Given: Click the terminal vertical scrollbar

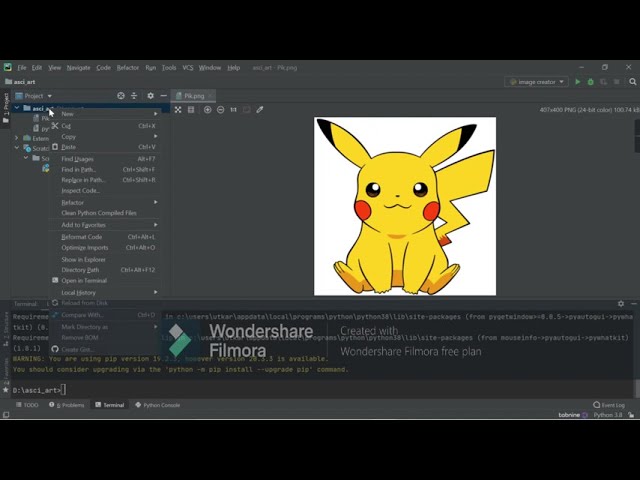Looking at the screenshot, I should click(x=637, y=388).
